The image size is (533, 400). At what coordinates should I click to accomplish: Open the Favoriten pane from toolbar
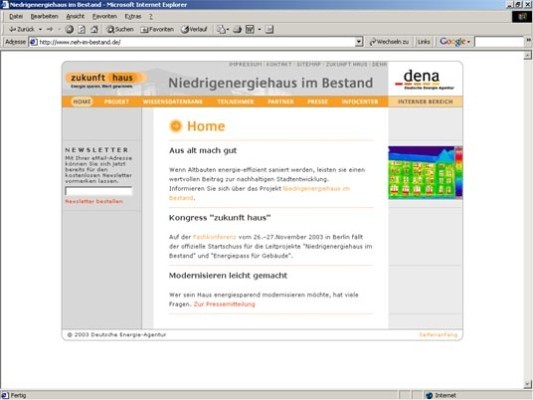157,30
